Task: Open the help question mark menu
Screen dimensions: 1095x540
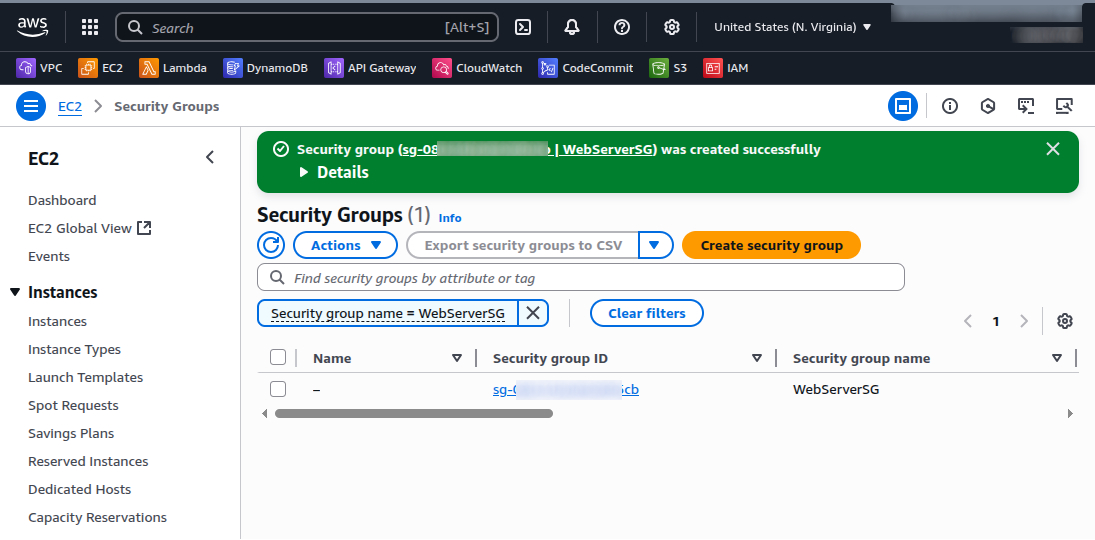Action: point(622,27)
